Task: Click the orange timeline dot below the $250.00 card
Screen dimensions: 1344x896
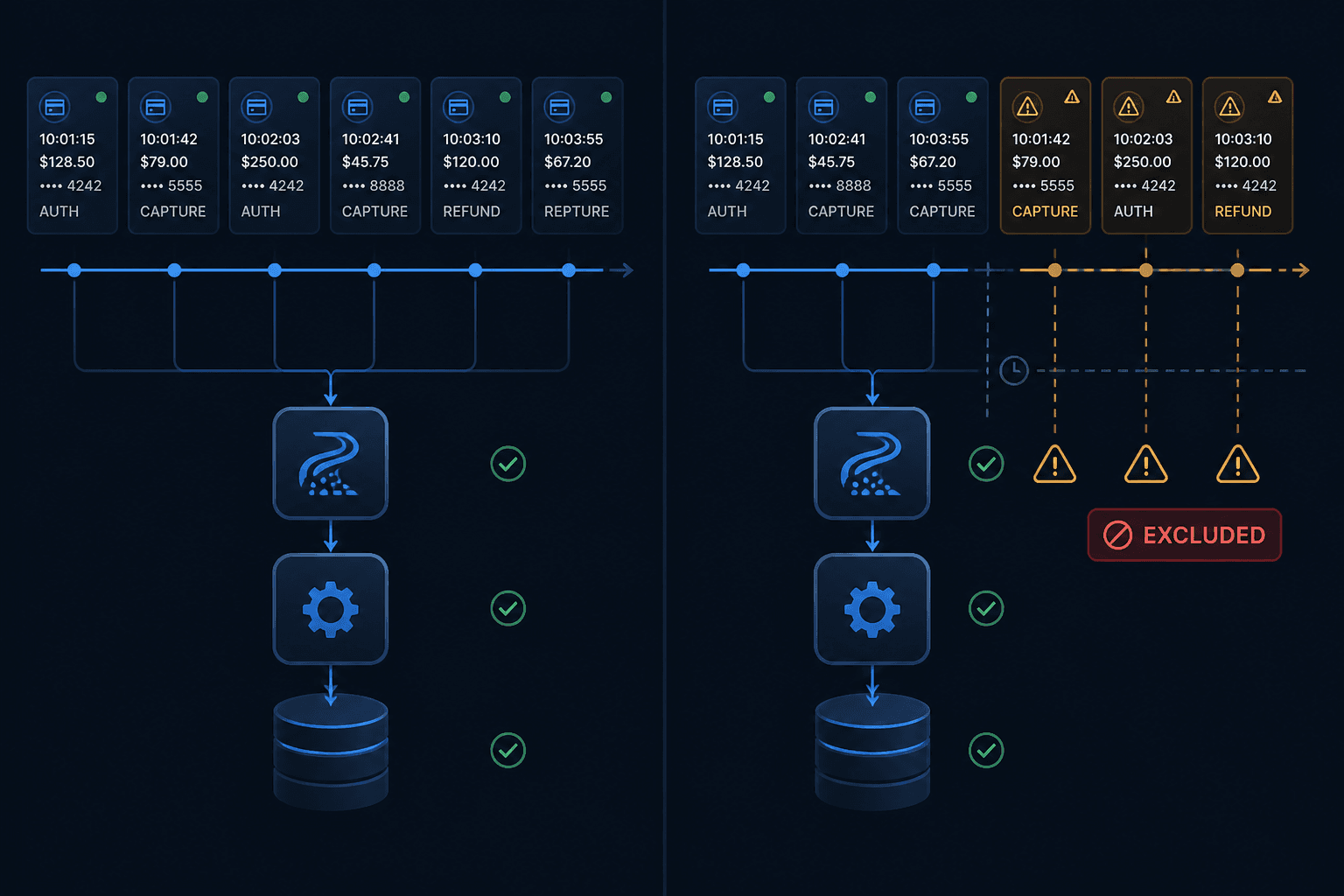Action: tap(1146, 270)
